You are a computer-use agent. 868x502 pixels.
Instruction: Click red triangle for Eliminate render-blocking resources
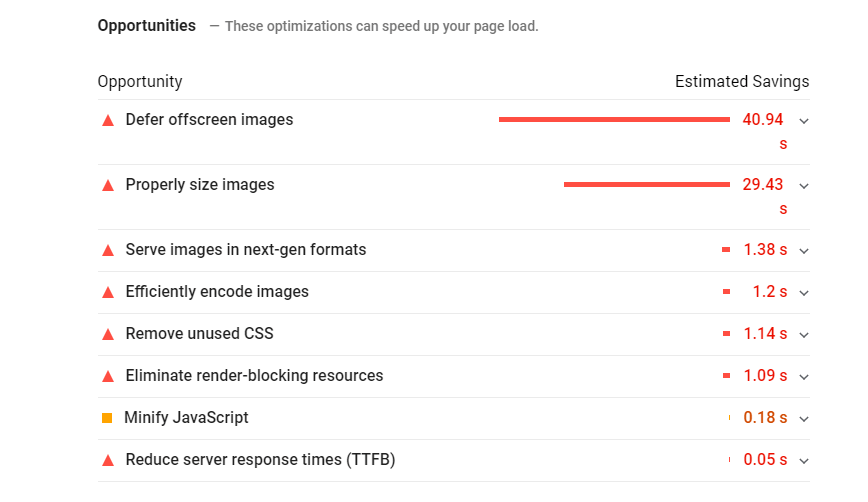point(108,376)
